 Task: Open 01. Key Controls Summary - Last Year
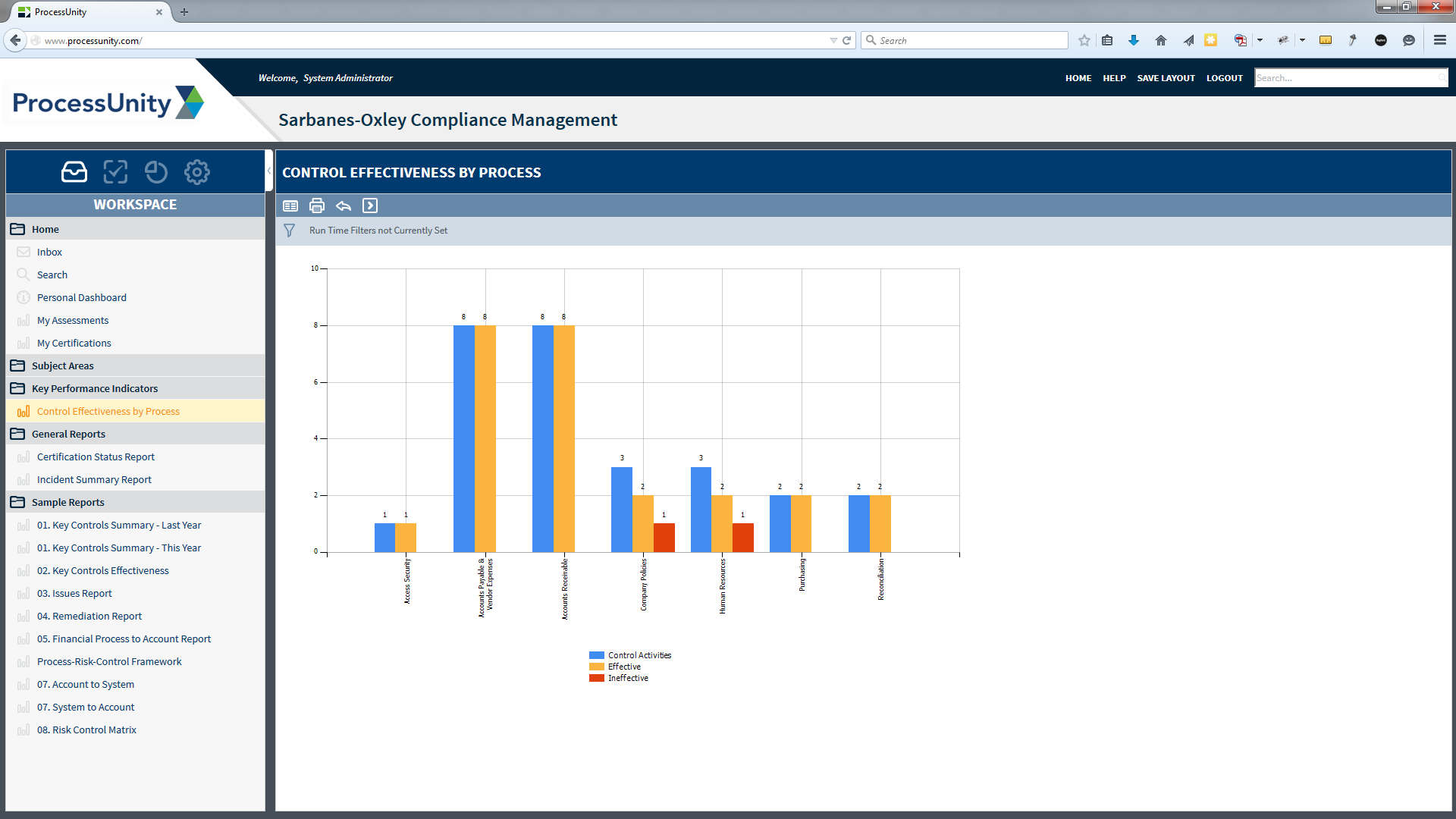tap(119, 525)
